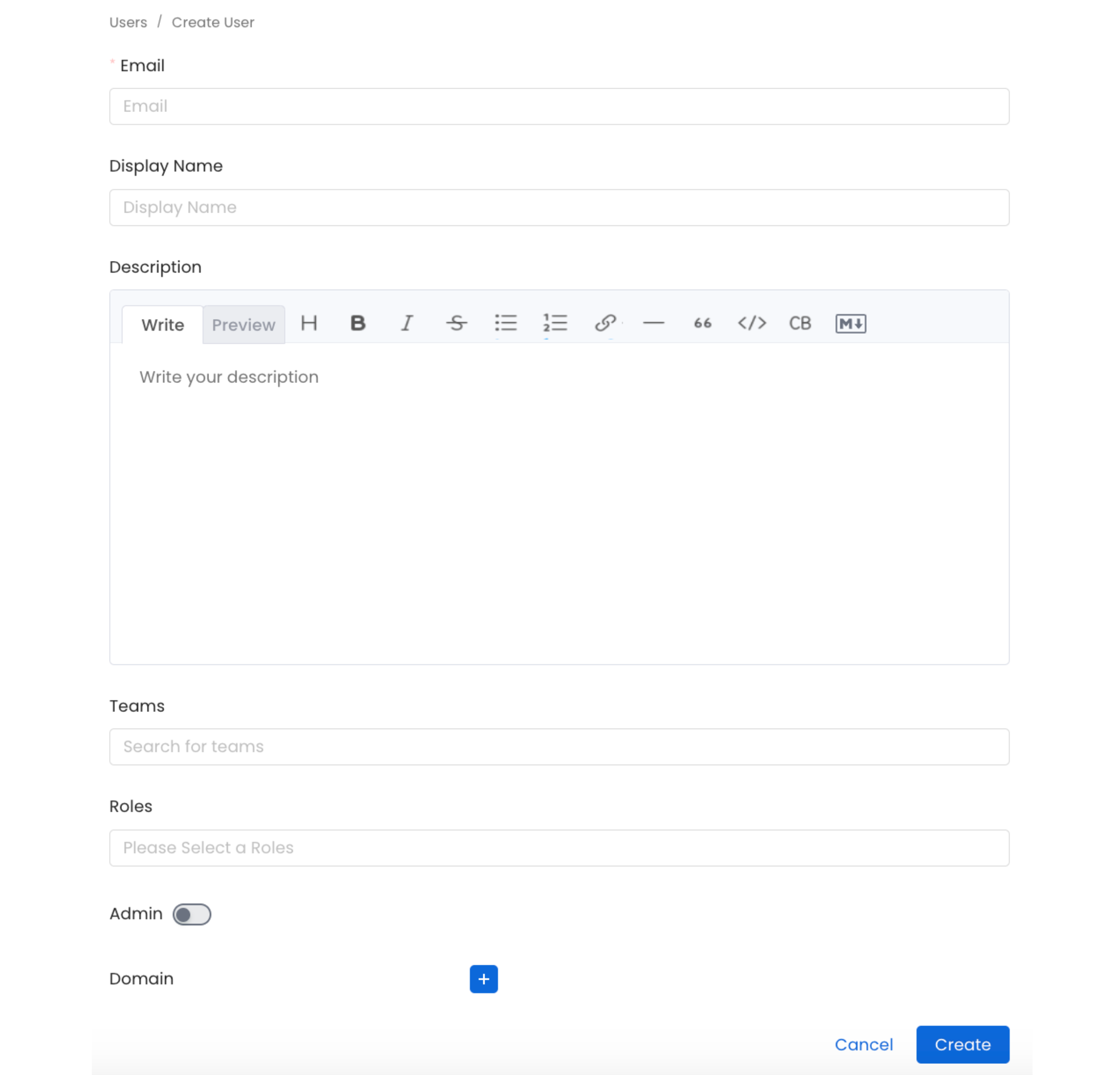Select the Write tab
Image resolution: width=1120 pixels, height=1075 pixels.
162,324
